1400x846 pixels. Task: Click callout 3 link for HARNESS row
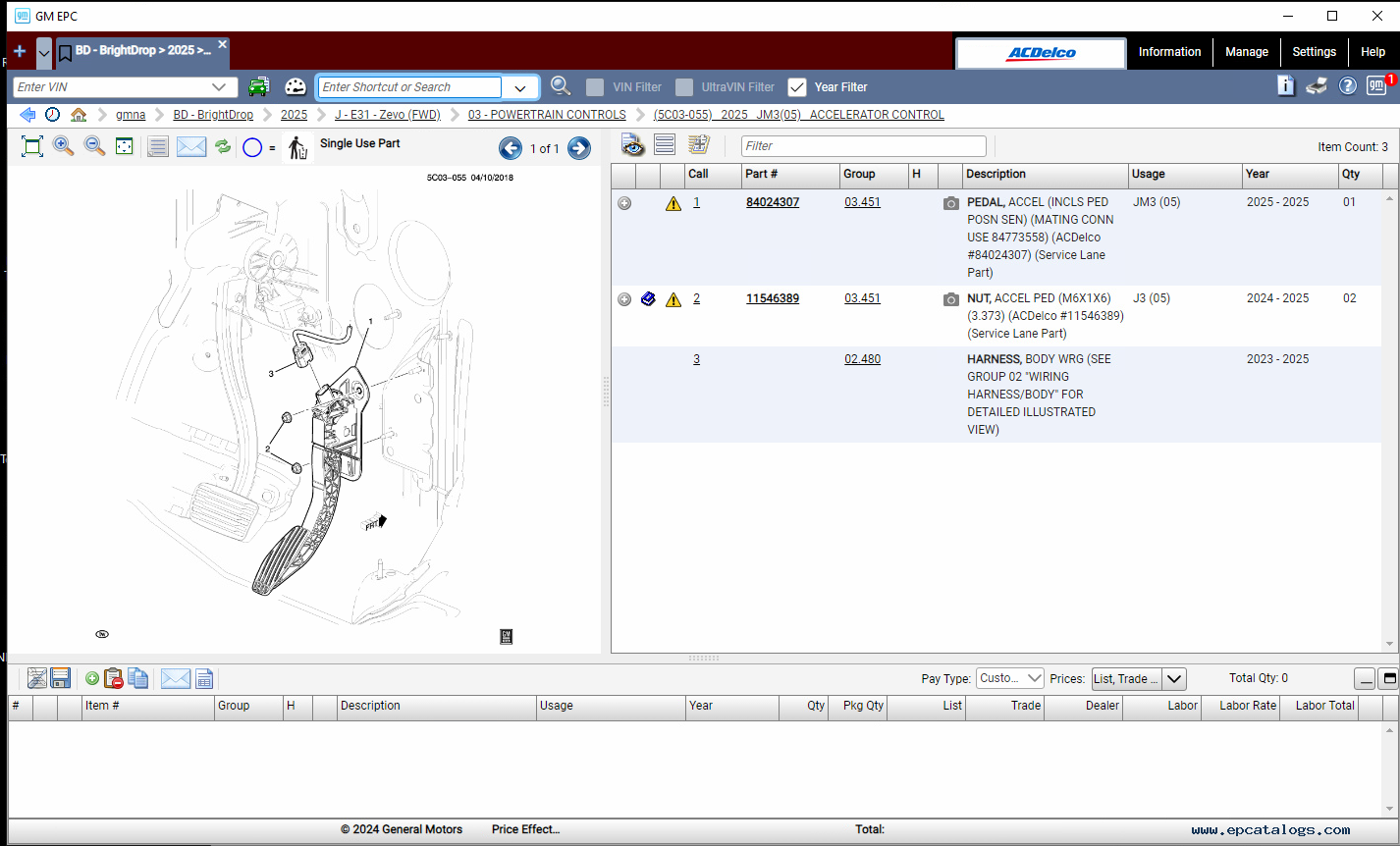click(x=697, y=359)
